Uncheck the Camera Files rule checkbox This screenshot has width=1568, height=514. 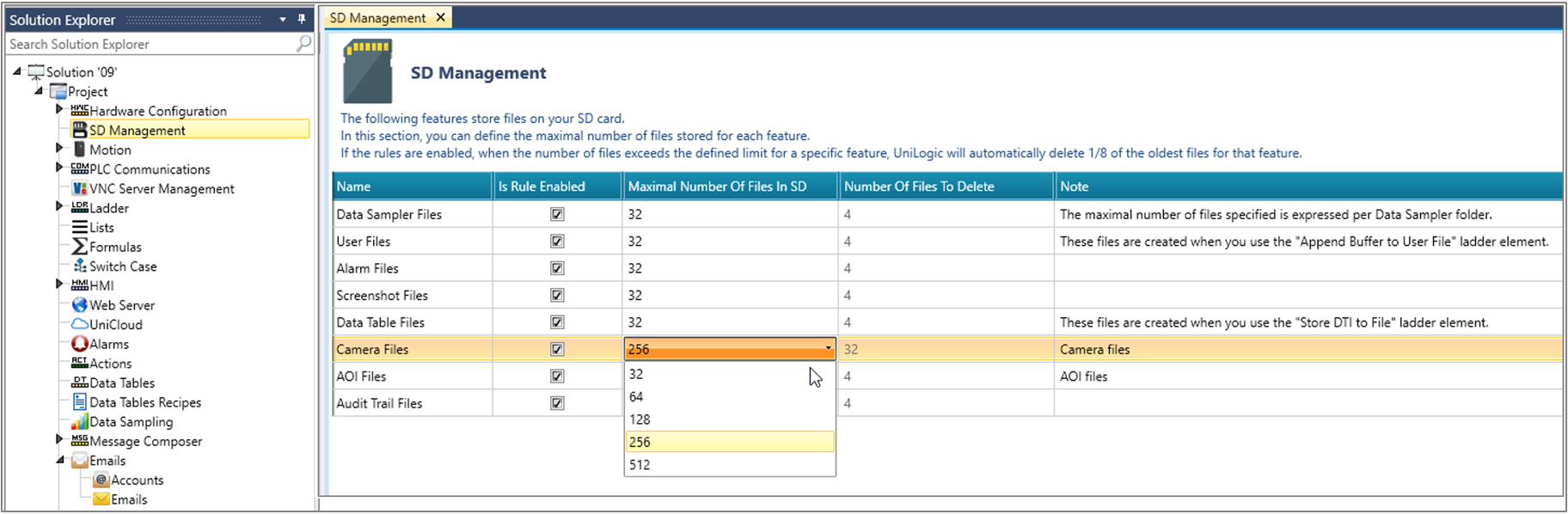point(557,349)
